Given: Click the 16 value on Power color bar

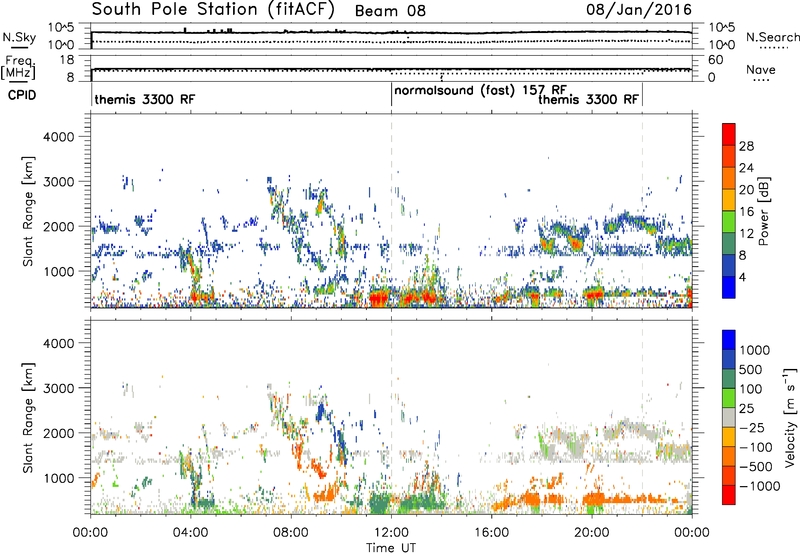Looking at the screenshot, I should click(746, 212).
